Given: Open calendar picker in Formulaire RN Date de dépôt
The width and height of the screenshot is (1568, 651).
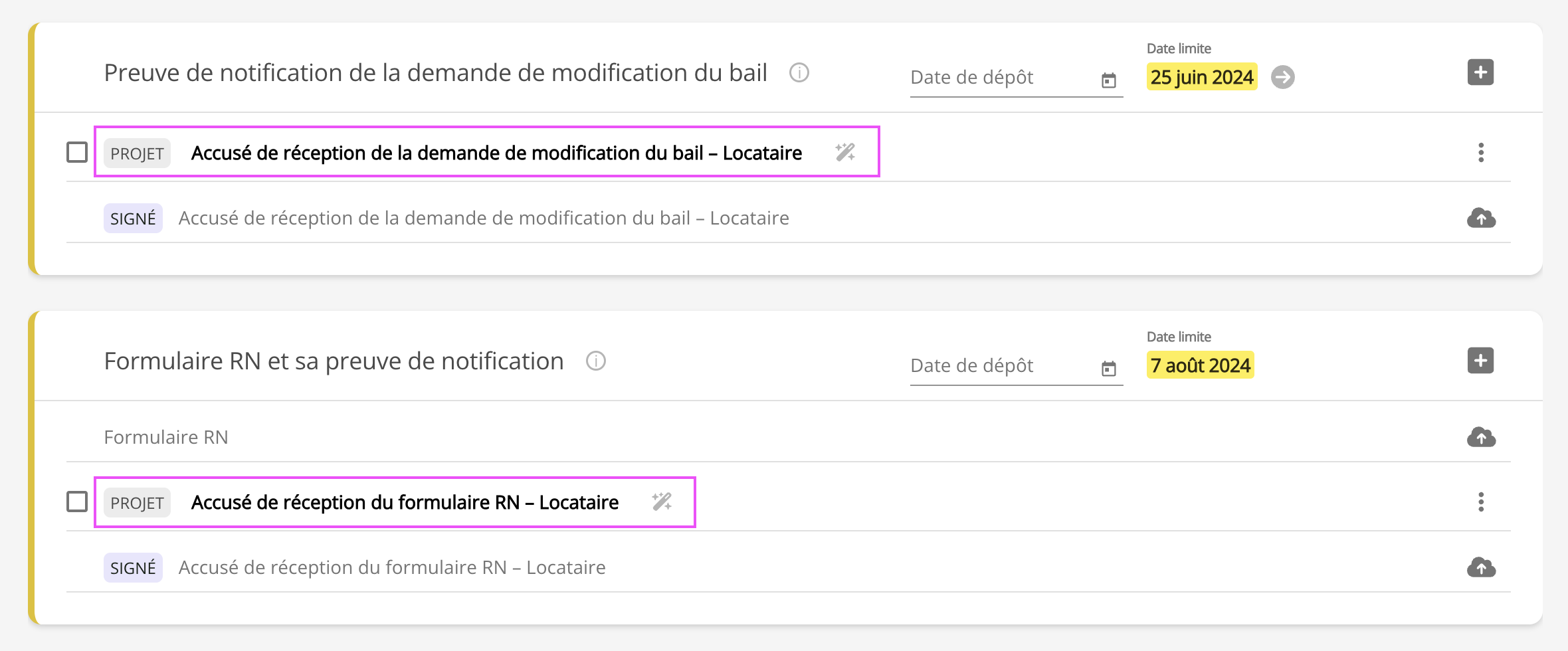Looking at the screenshot, I should 1108,369.
